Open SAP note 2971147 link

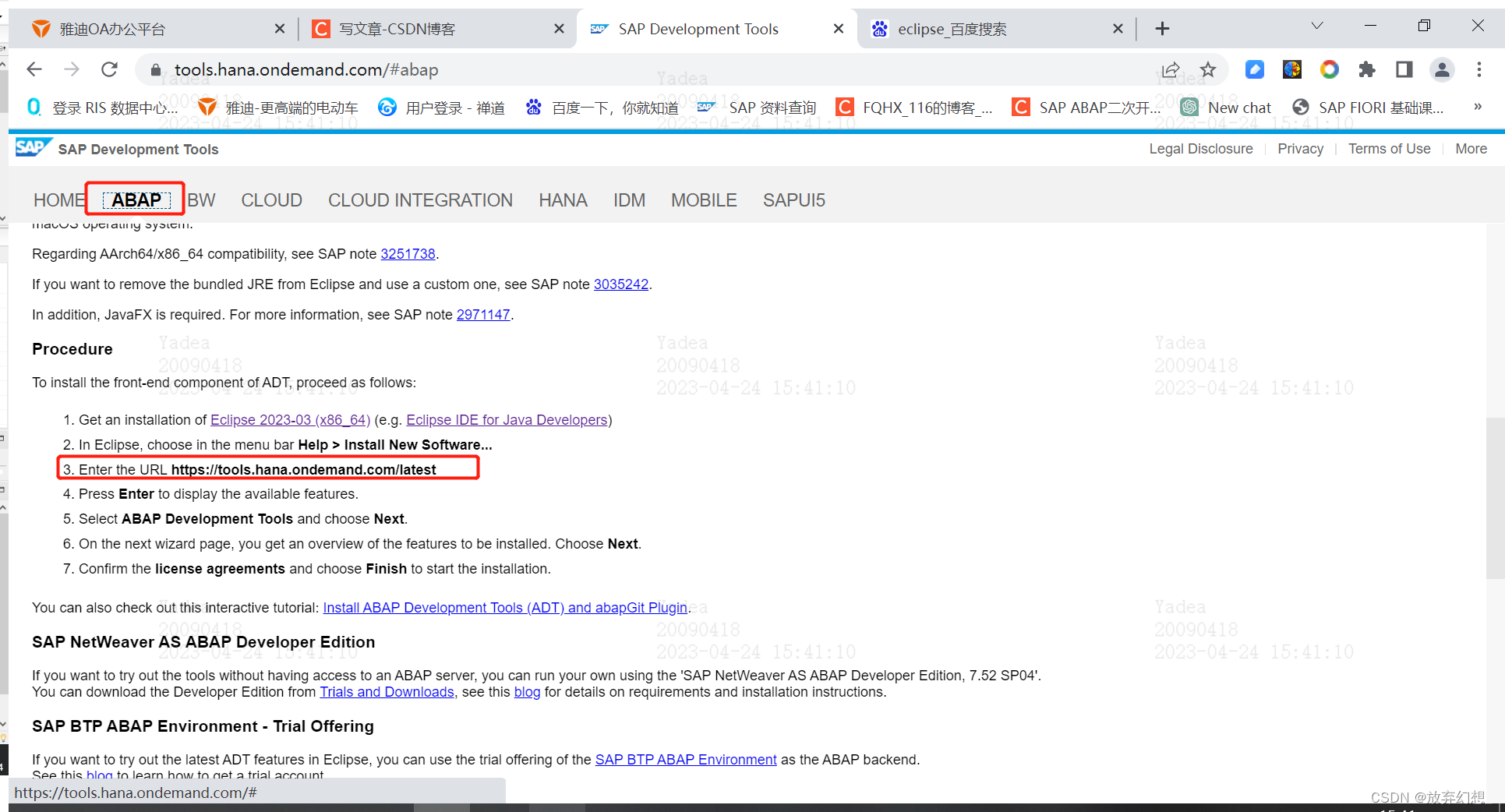[x=483, y=315]
